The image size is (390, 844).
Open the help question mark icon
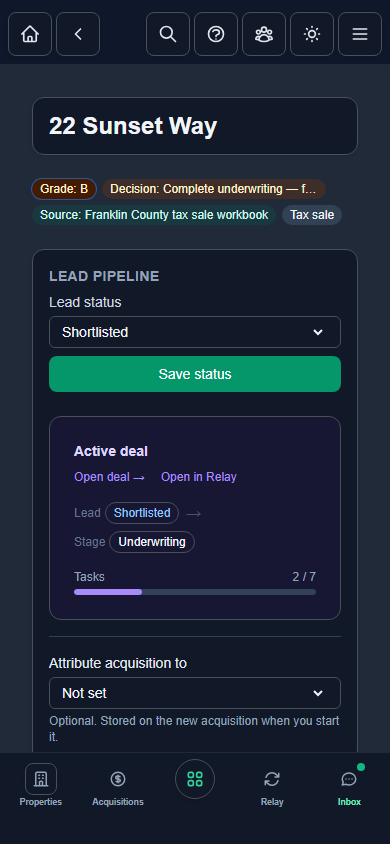[216, 34]
